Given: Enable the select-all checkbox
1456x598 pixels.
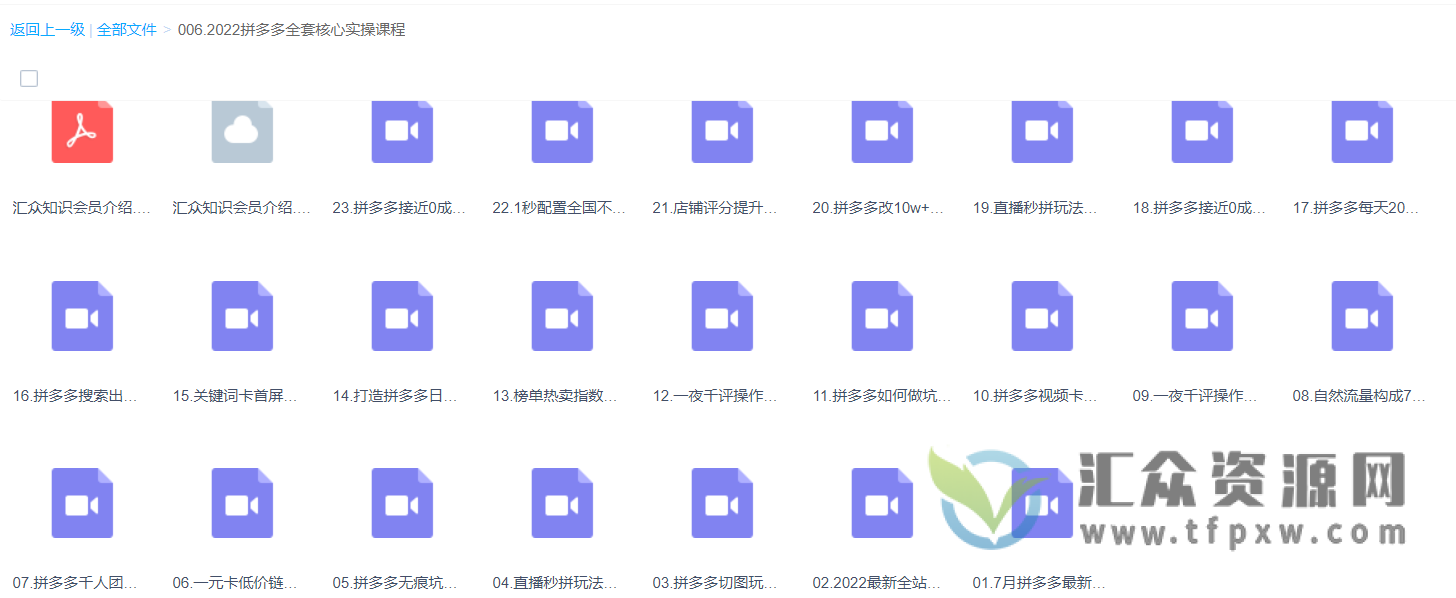Looking at the screenshot, I should [29, 77].
